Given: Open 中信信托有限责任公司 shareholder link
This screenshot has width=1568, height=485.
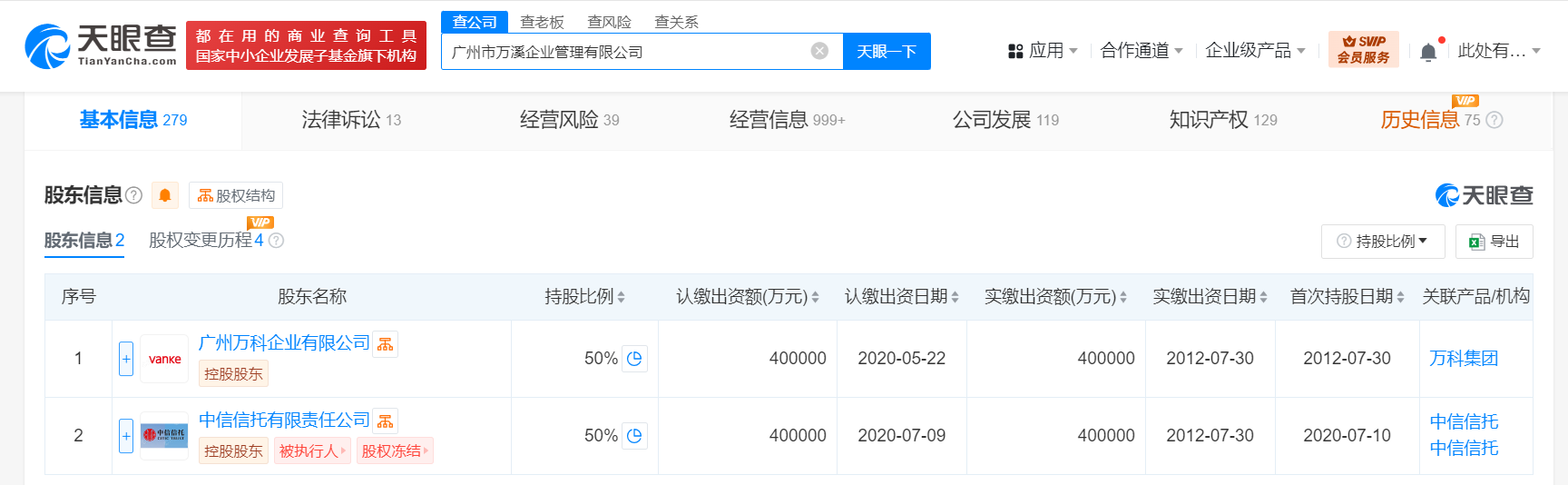Looking at the screenshot, I should 284,421.
